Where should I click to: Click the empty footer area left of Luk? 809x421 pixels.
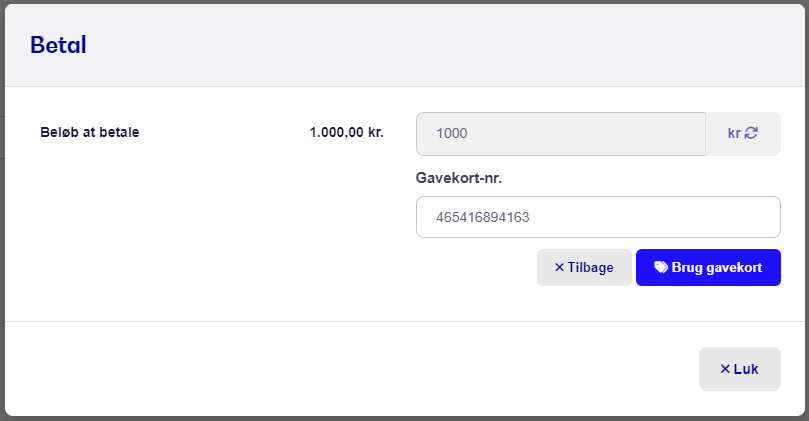(x=351, y=369)
